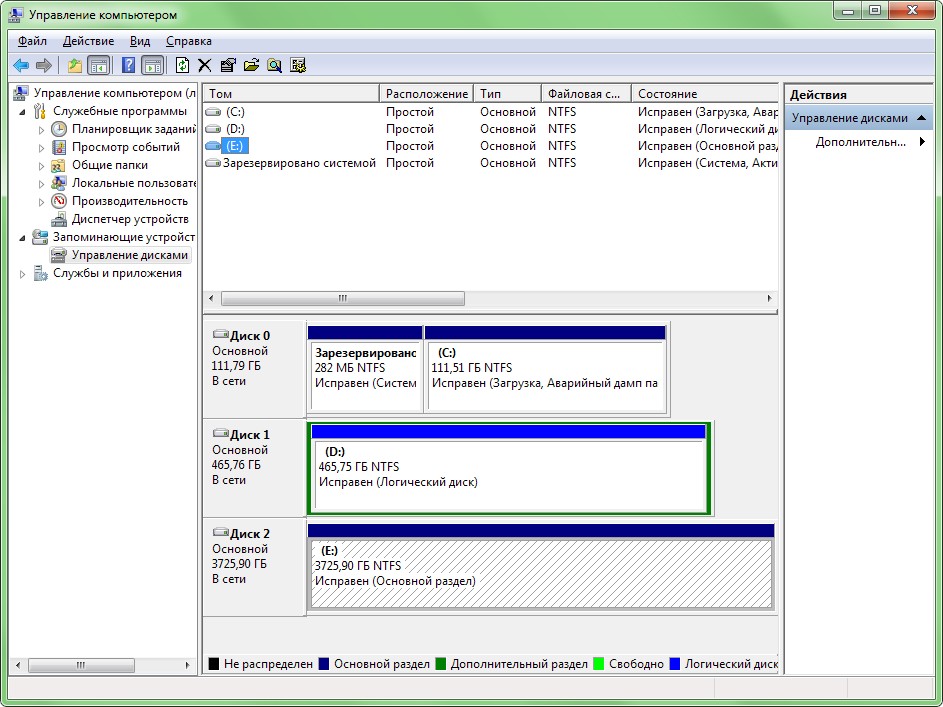Image resolution: width=943 pixels, height=707 pixels.
Task: Select the (E:) partition on Диск 2
Action: 541,574
